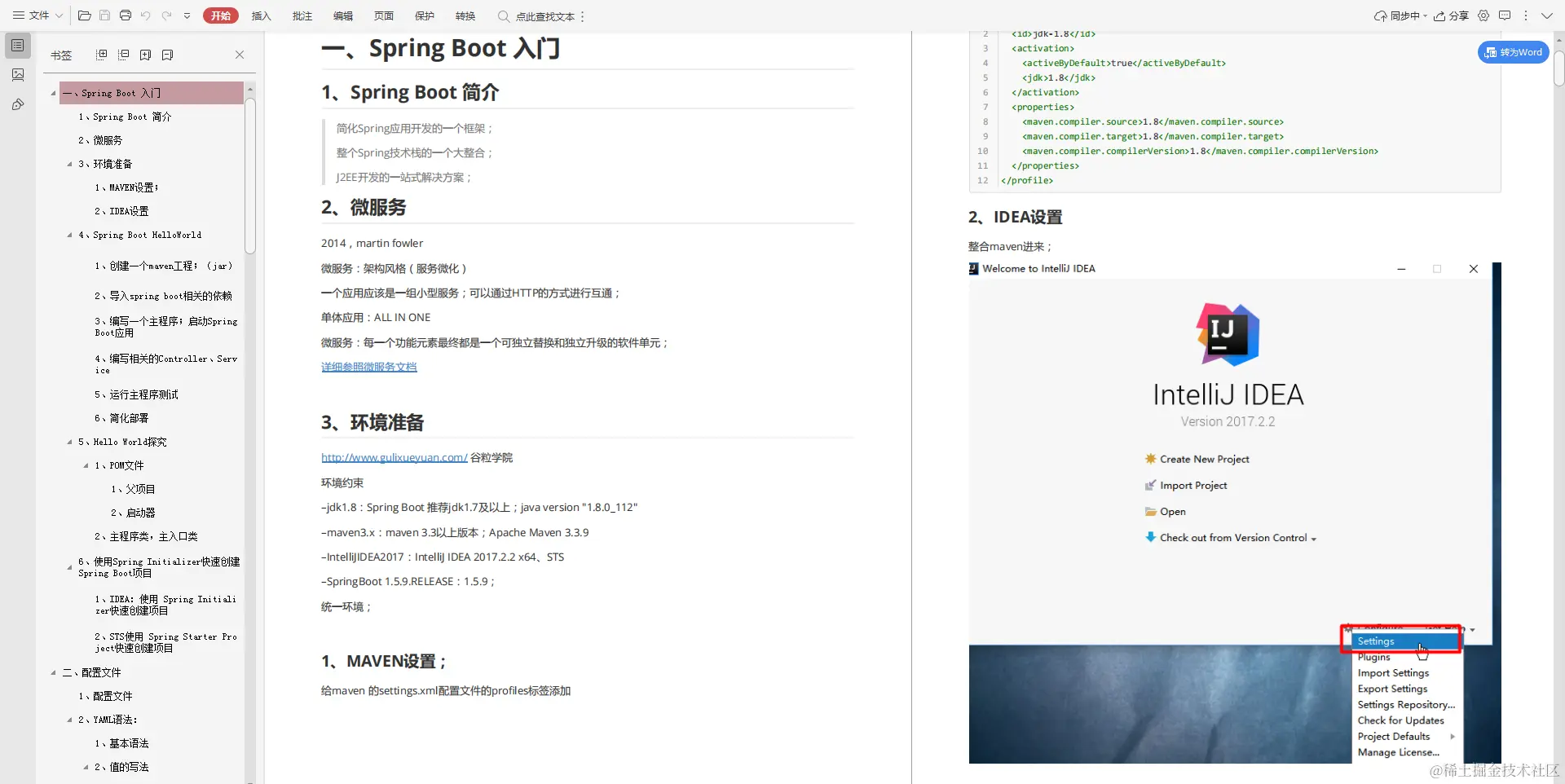Open the image panel from left sidebar
The width and height of the screenshot is (1565, 784).
(17, 75)
